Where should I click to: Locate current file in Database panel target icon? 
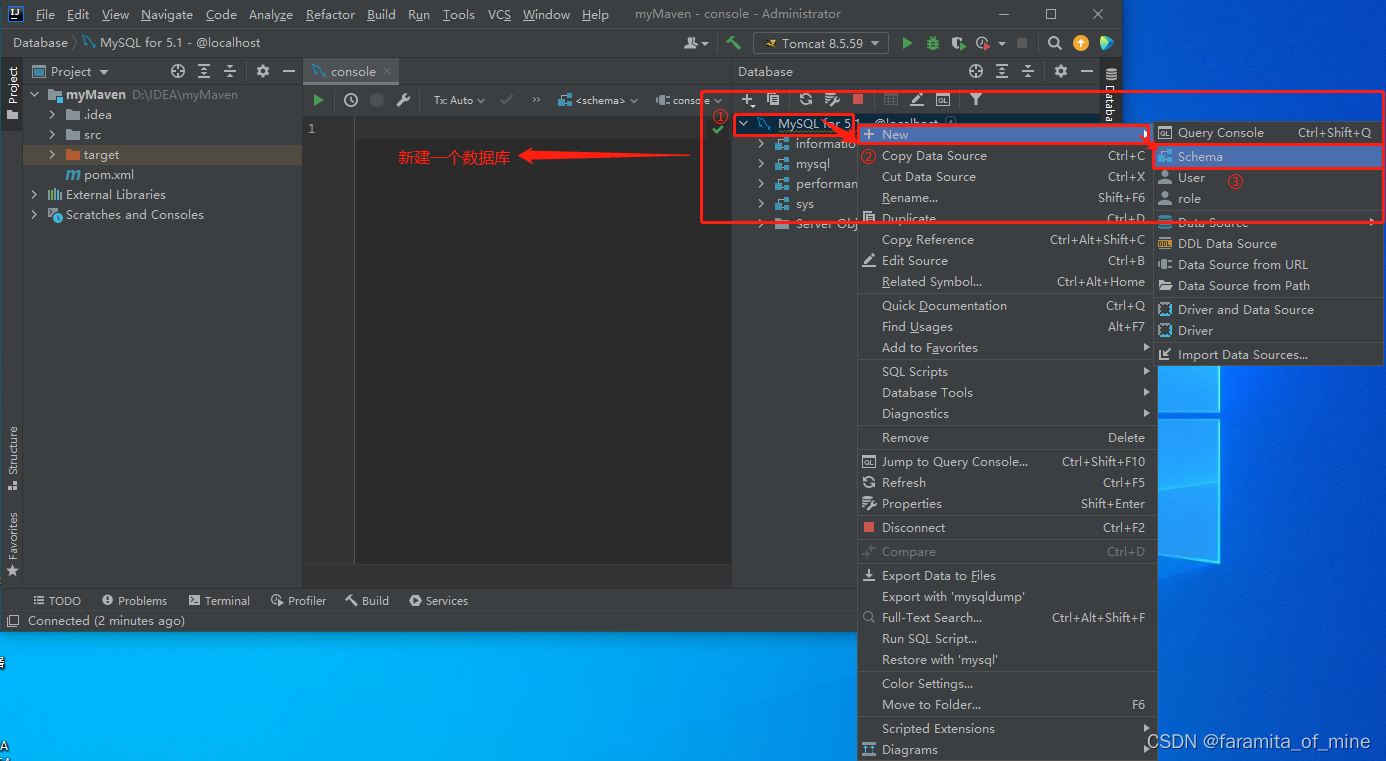click(976, 71)
